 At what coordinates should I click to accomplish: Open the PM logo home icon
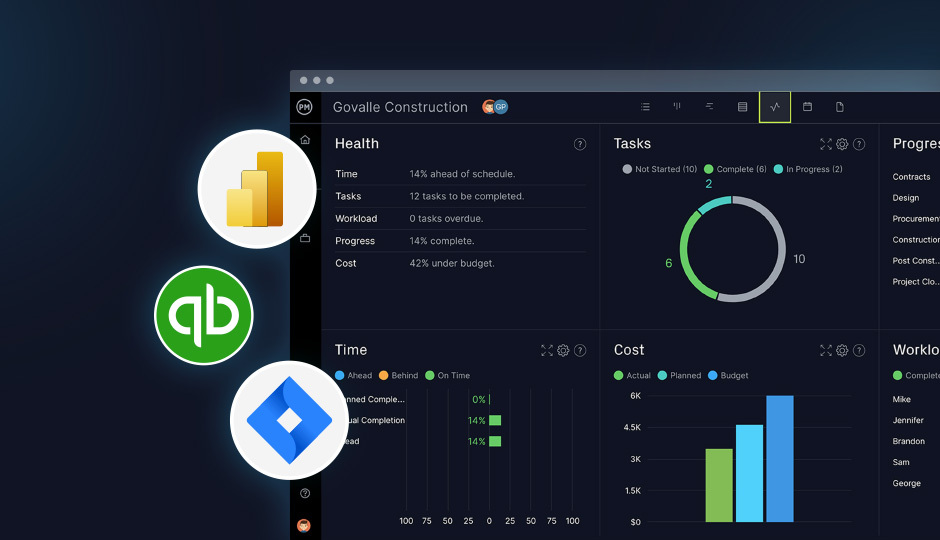click(305, 107)
